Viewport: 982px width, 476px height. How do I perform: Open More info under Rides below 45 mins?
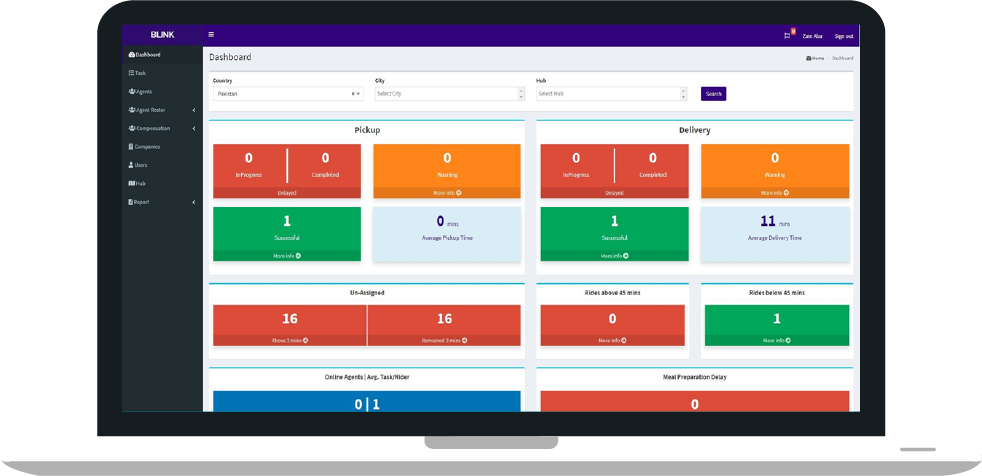tap(776, 340)
